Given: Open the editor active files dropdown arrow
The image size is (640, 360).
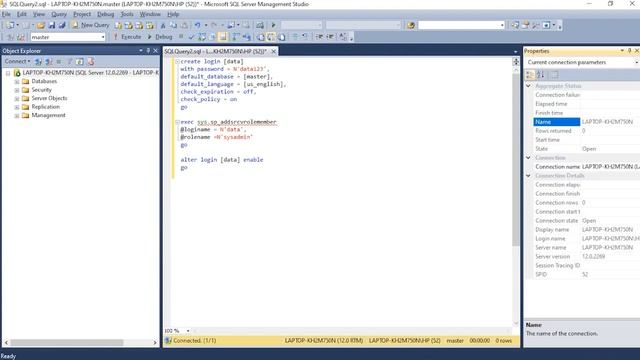Looking at the screenshot, I should (x=516, y=51).
